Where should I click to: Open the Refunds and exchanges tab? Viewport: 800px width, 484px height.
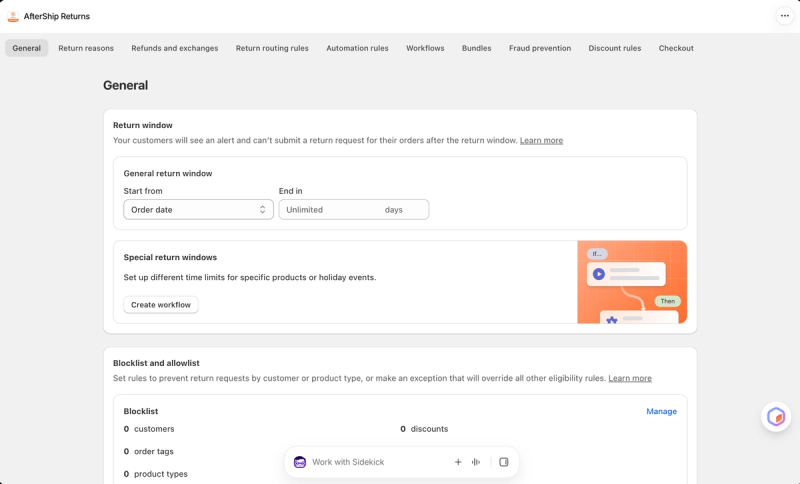click(174, 48)
